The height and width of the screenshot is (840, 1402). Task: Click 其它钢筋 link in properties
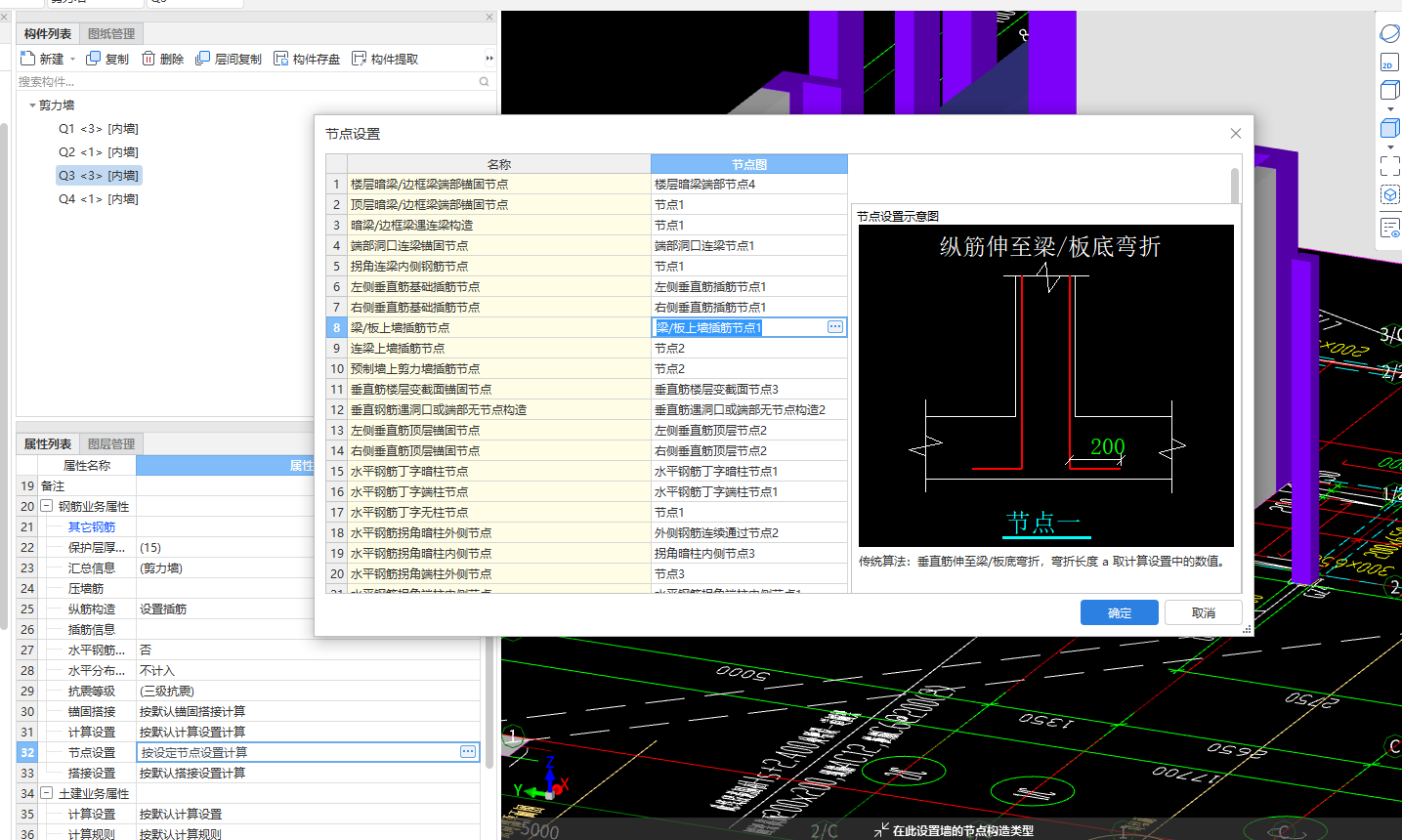pos(92,527)
